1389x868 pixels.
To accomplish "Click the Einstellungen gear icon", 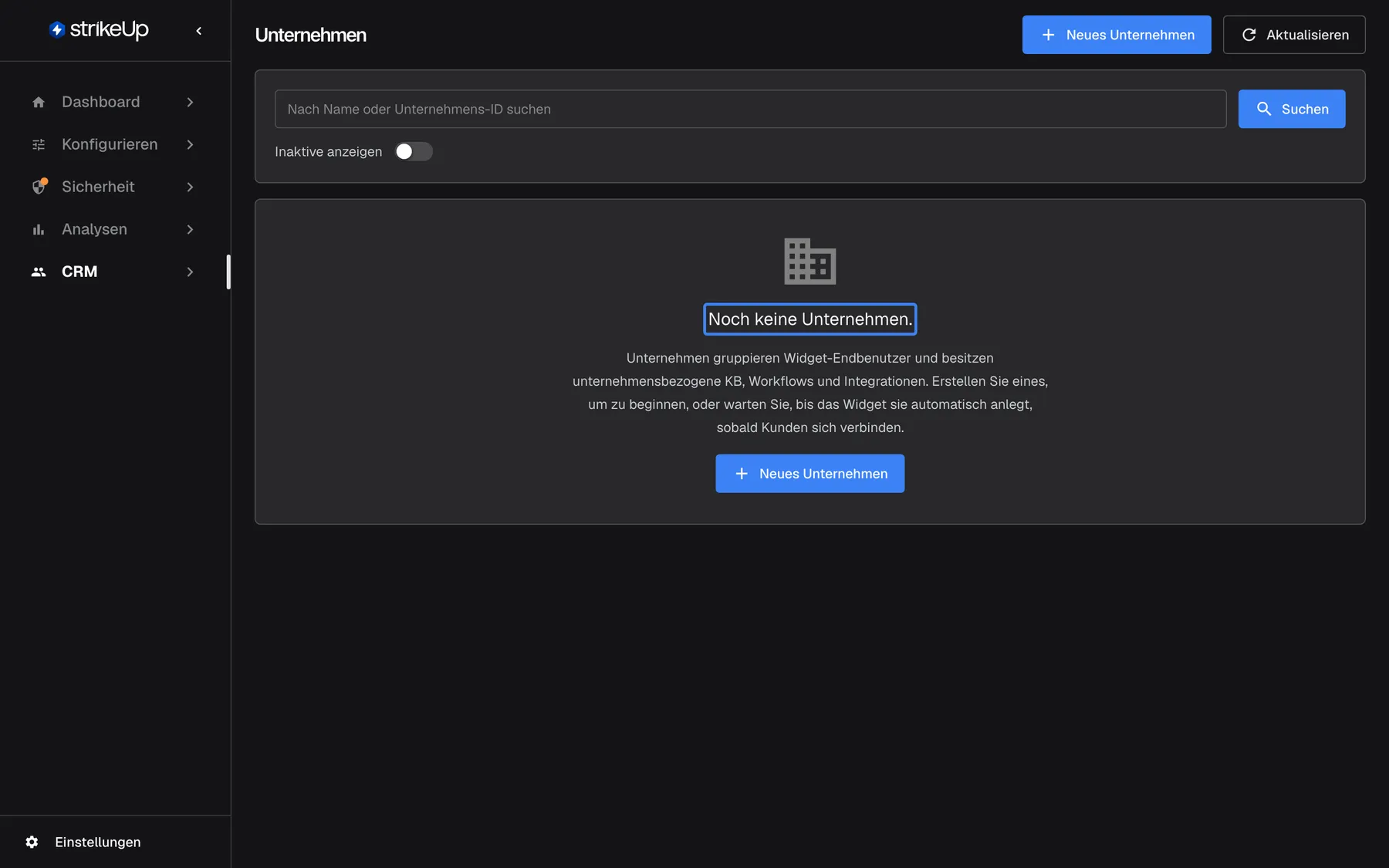I will coord(32,842).
